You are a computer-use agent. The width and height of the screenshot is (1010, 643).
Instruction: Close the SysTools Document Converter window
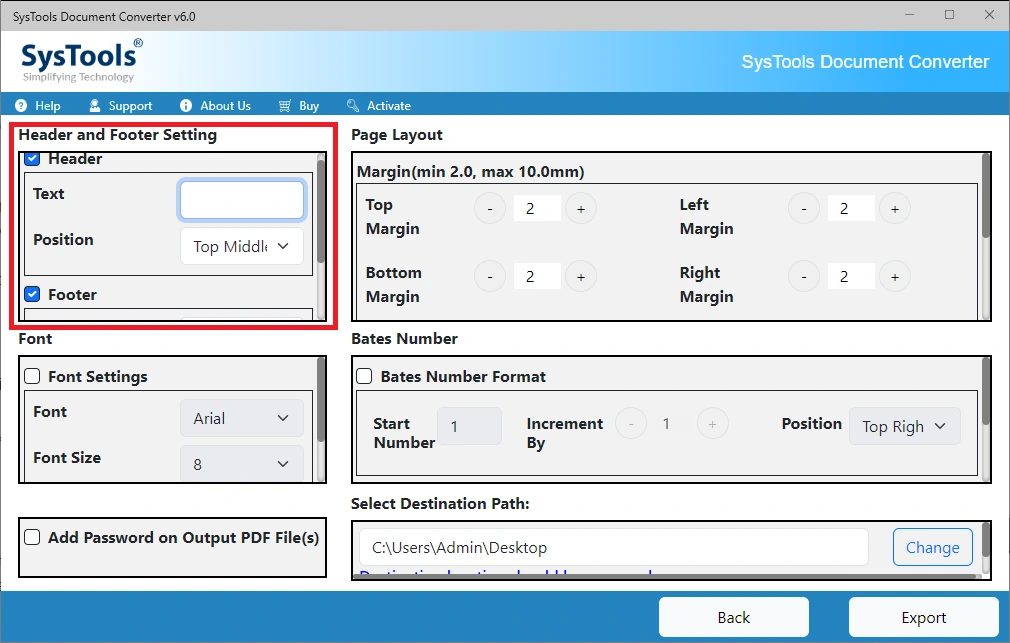(x=989, y=15)
